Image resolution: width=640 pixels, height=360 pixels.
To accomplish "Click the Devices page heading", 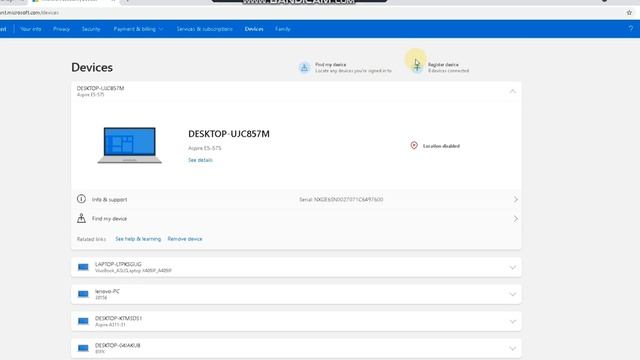I will tap(92, 67).
